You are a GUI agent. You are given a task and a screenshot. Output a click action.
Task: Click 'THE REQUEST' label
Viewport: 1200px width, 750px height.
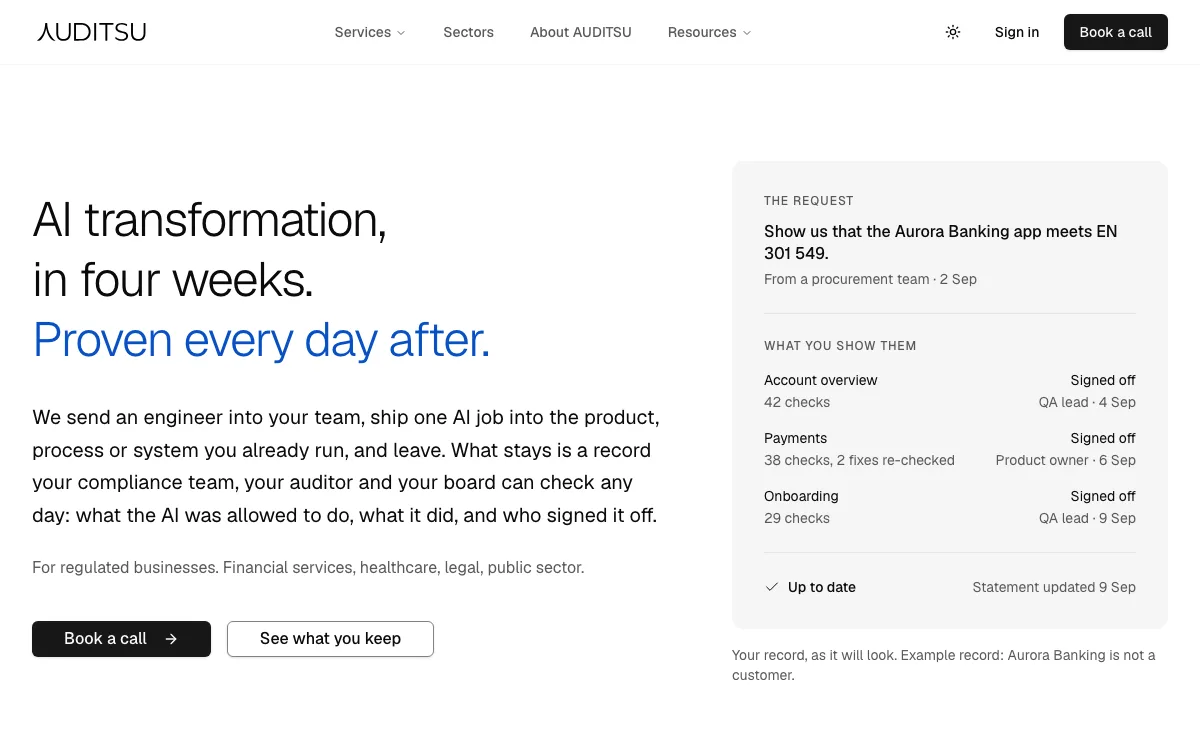pyautogui.click(x=809, y=201)
